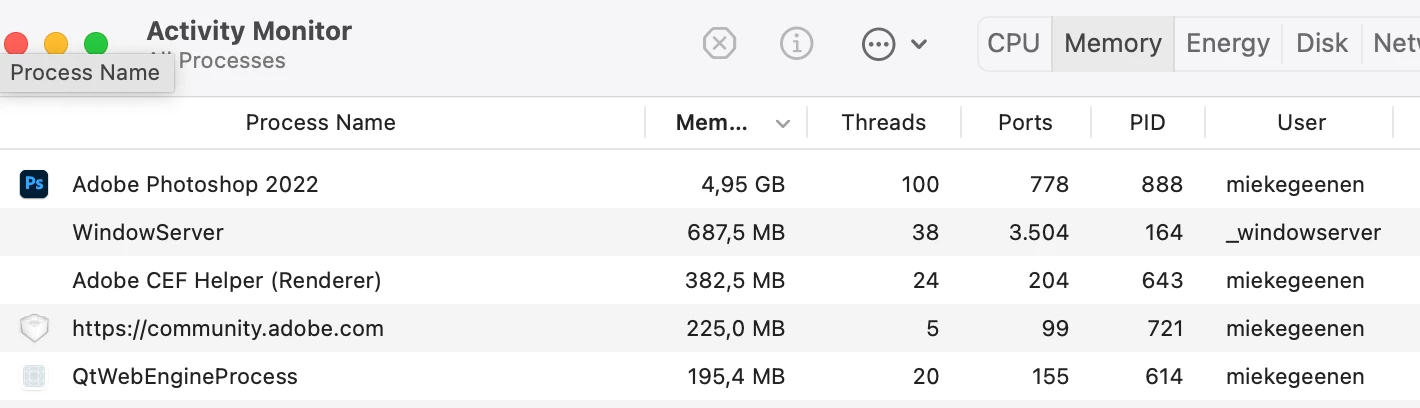Open the Energy tab

click(1227, 44)
